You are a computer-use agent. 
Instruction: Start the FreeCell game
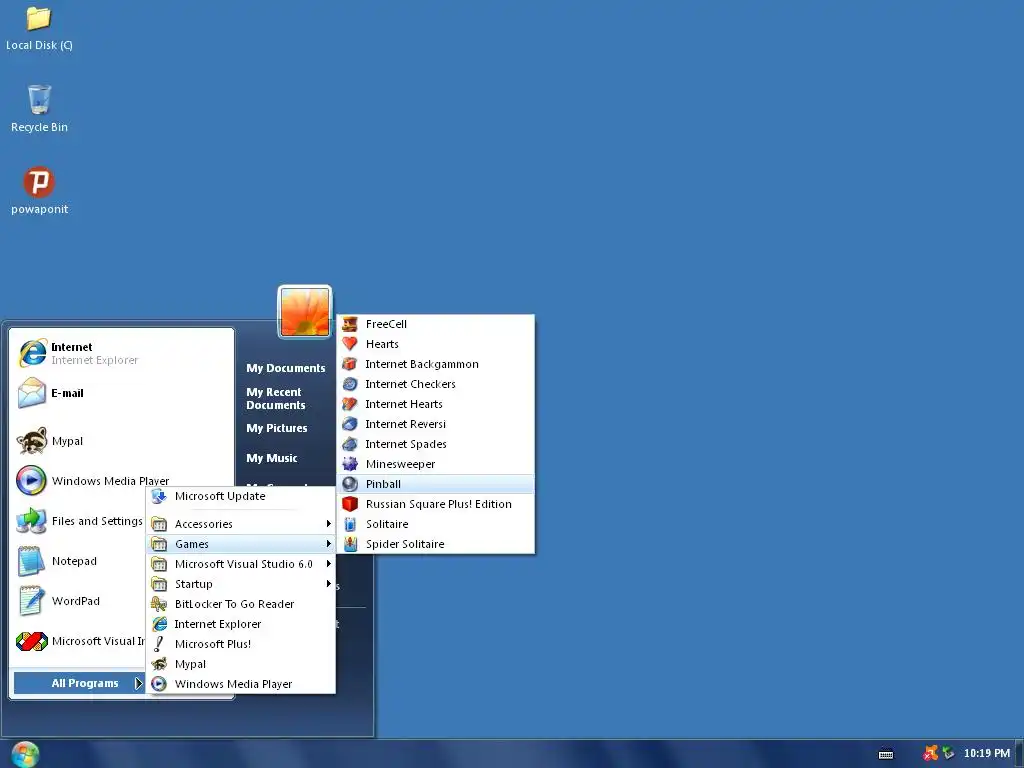[436, 324]
